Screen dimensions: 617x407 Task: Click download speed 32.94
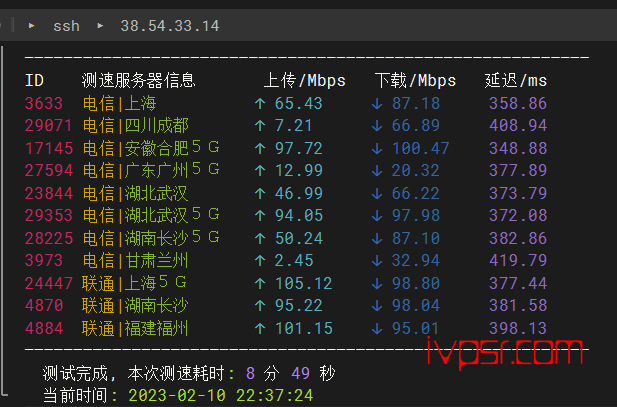tap(416, 260)
